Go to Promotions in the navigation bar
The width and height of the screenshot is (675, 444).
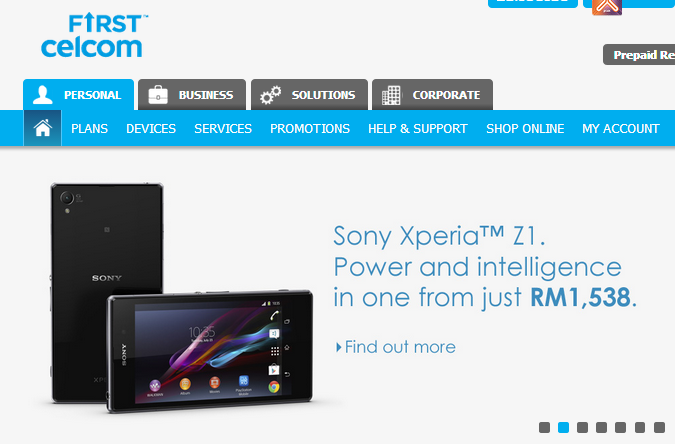[310, 128]
